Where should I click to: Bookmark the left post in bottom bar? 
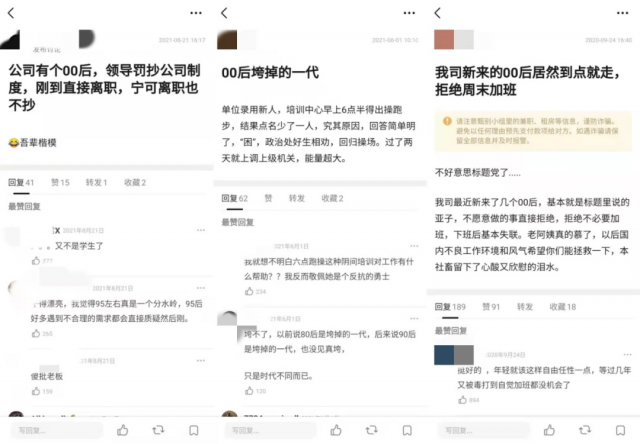pyautogui.click(x=194, y=430)
